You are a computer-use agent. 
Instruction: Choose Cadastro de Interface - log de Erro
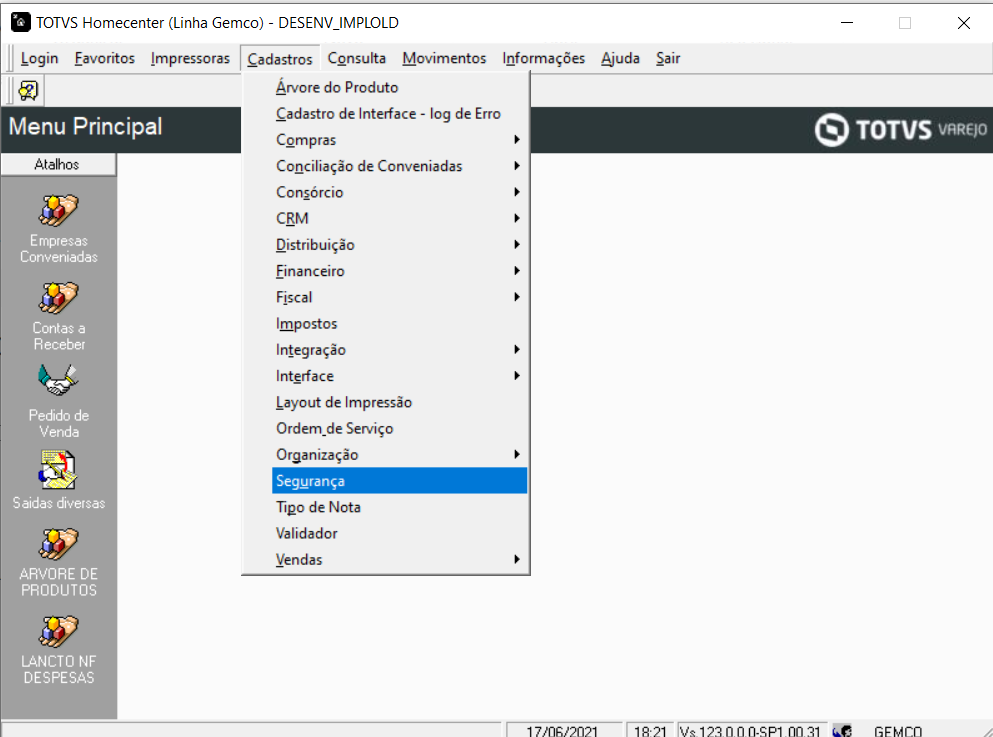[400, 114]
